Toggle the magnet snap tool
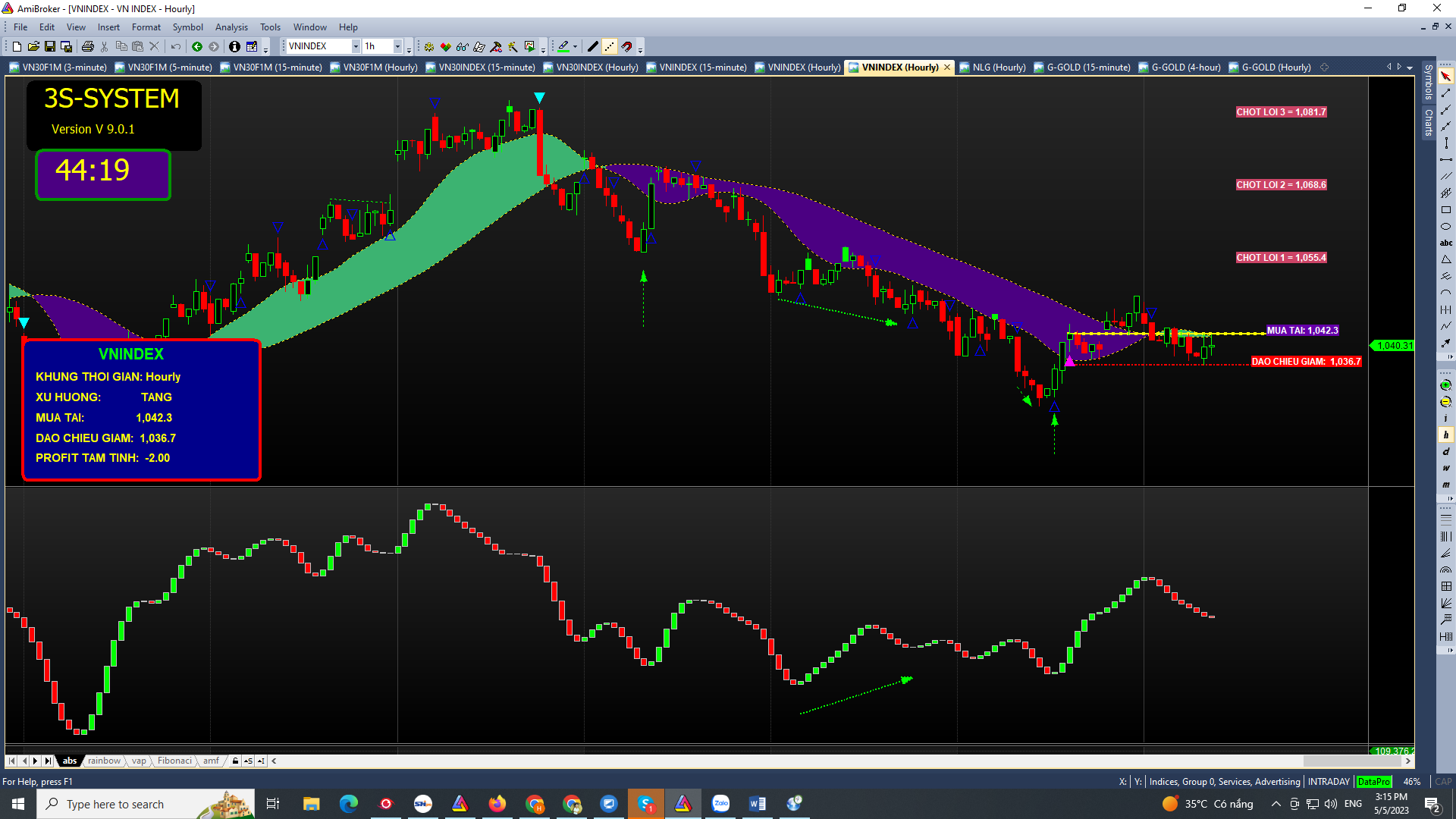The width and height of the screenshot is (1456, 819). [x=627, y=47]
